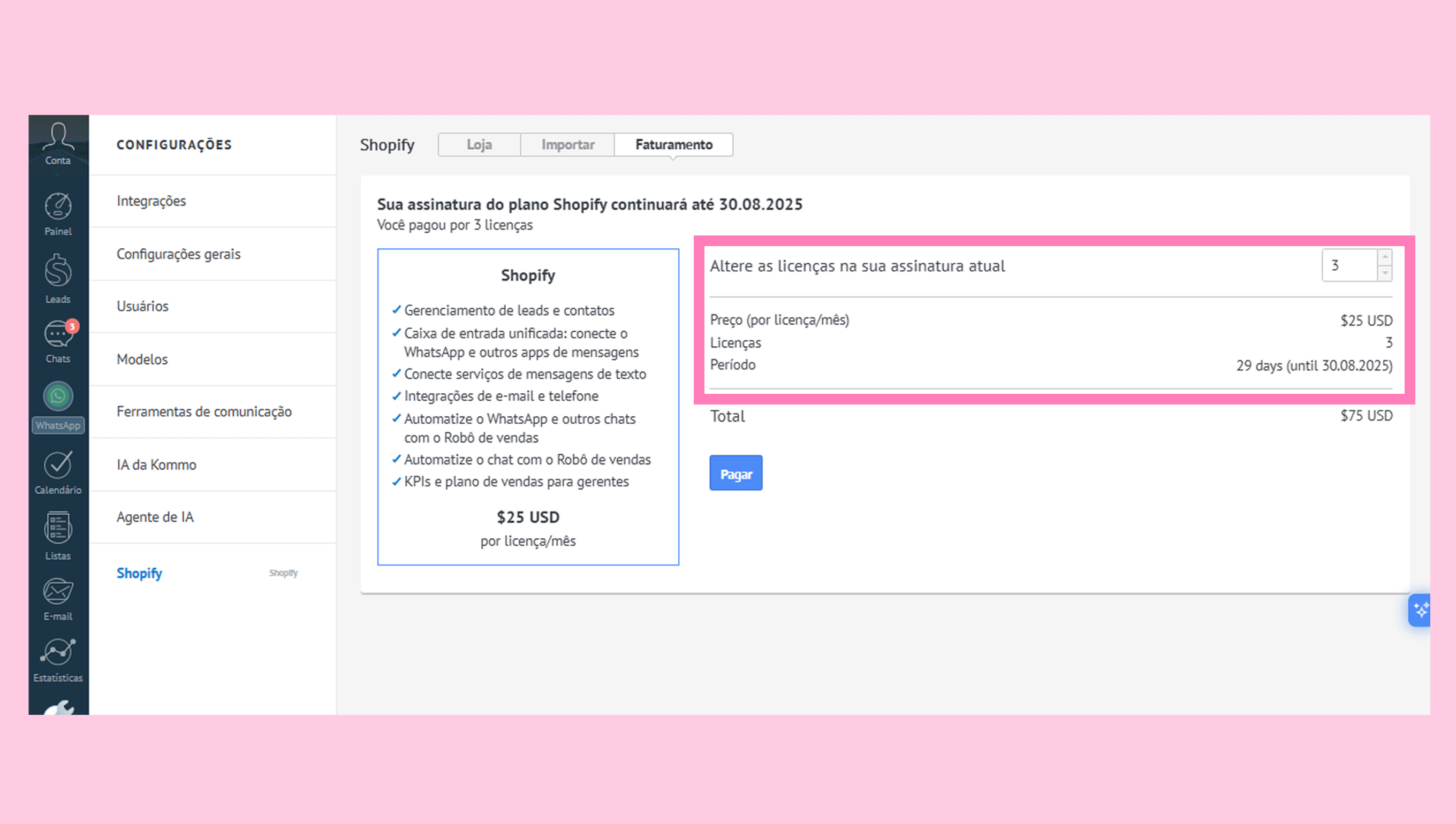The height and width of the screenshot is (824, 1456).
Task: Click 'Você pagou por 3 licenças' text
Action: tap(454, 225)
